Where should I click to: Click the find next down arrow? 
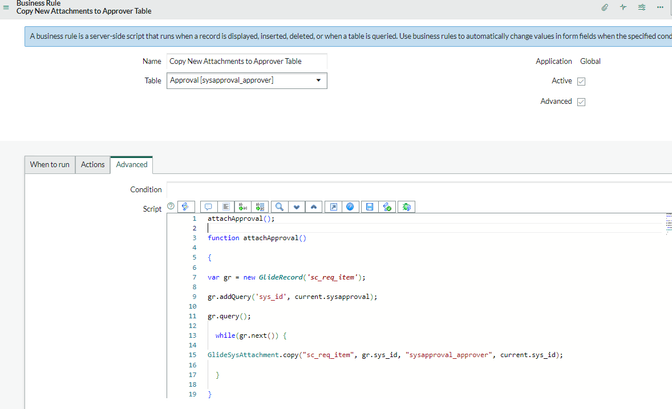point(297,207)
